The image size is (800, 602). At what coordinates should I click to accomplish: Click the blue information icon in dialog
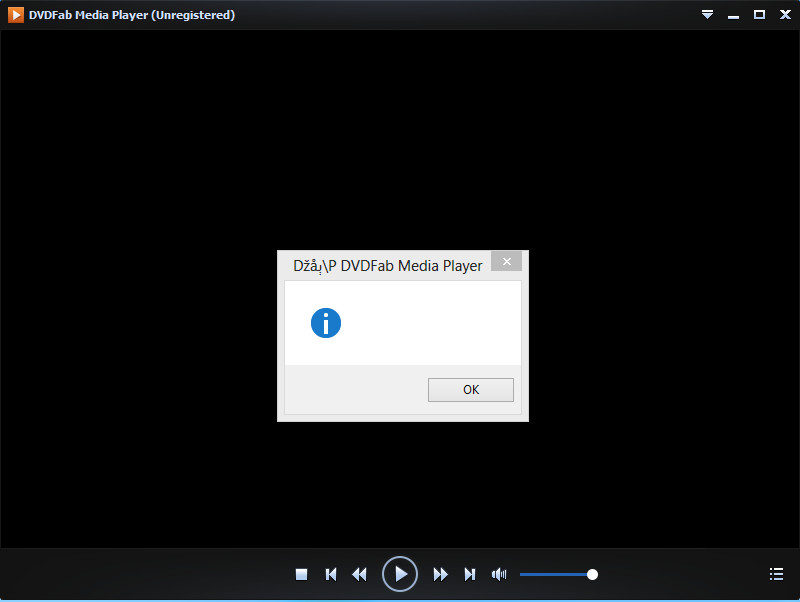[x=326, y=323]
